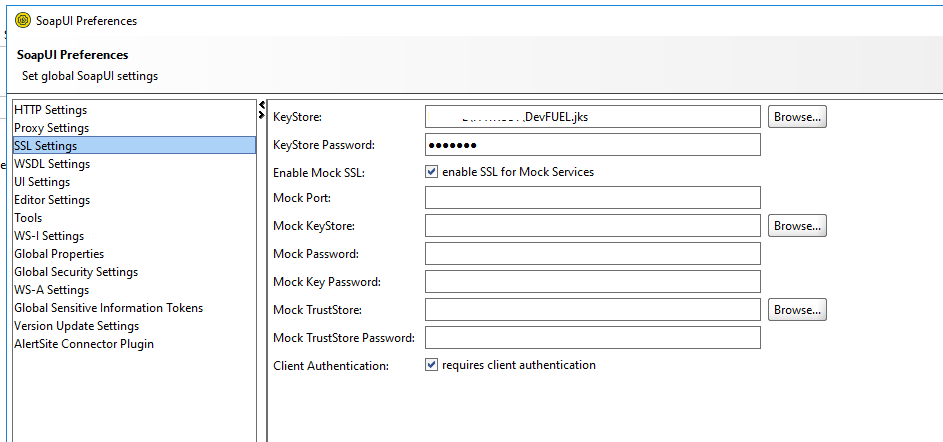Image resolution: width=943 pixels, height=442 pixels.
Task: Browse for the KeyStore file
Action: point(797,117)
